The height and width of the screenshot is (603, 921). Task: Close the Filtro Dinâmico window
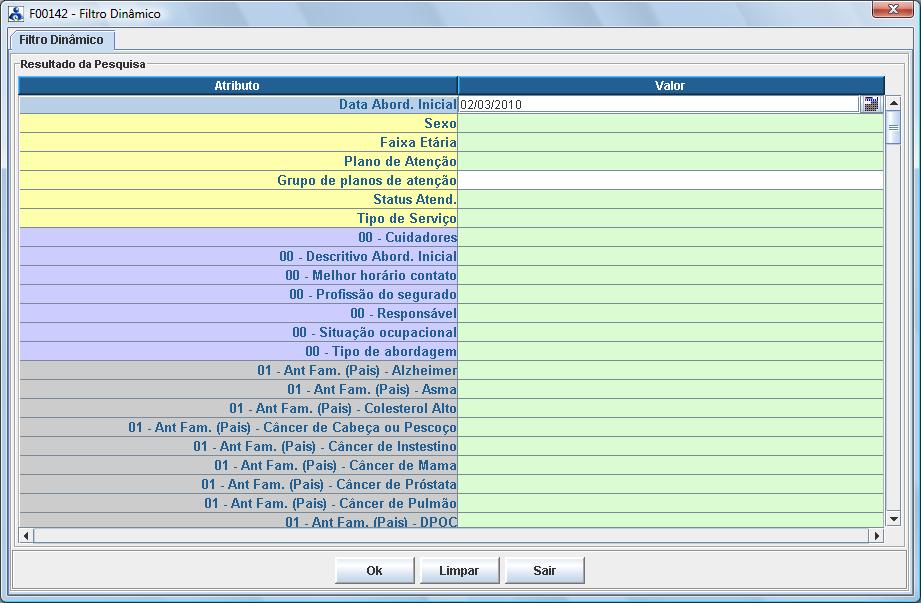(885, 10)
